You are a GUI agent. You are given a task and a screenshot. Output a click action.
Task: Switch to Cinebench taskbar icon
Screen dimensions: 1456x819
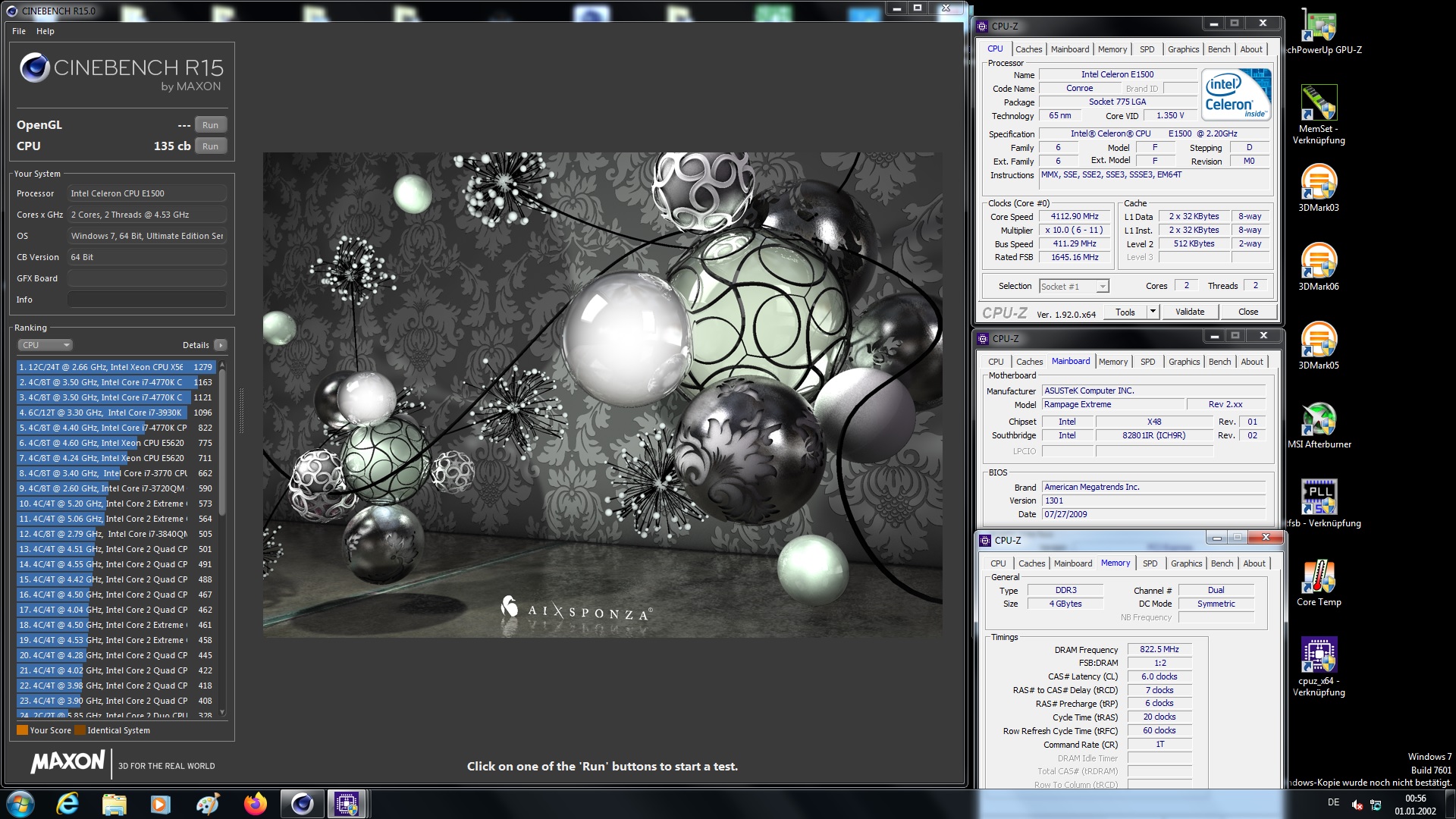click(302, 804)
